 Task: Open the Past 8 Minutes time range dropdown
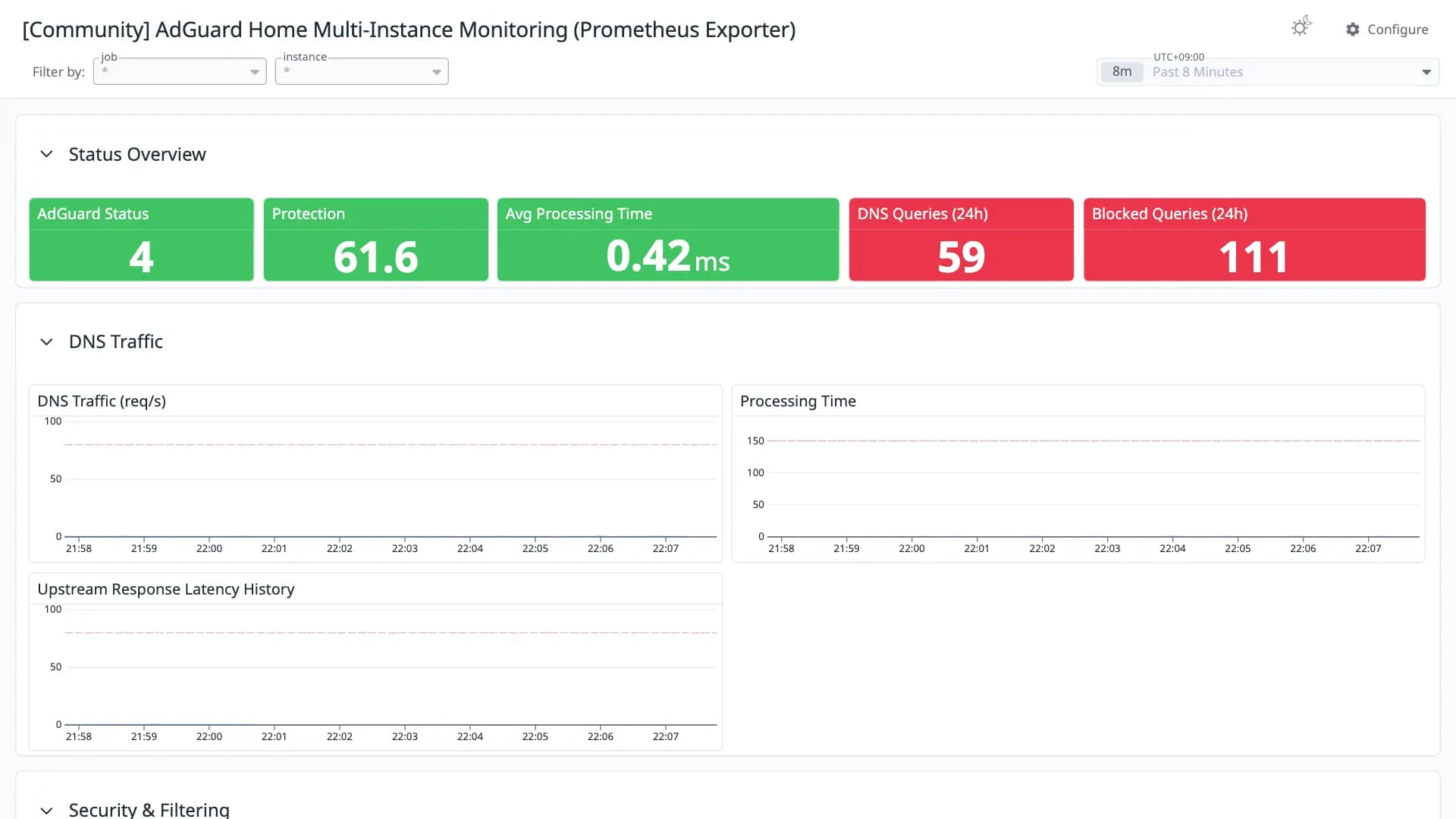click(x=1268, y=72)
